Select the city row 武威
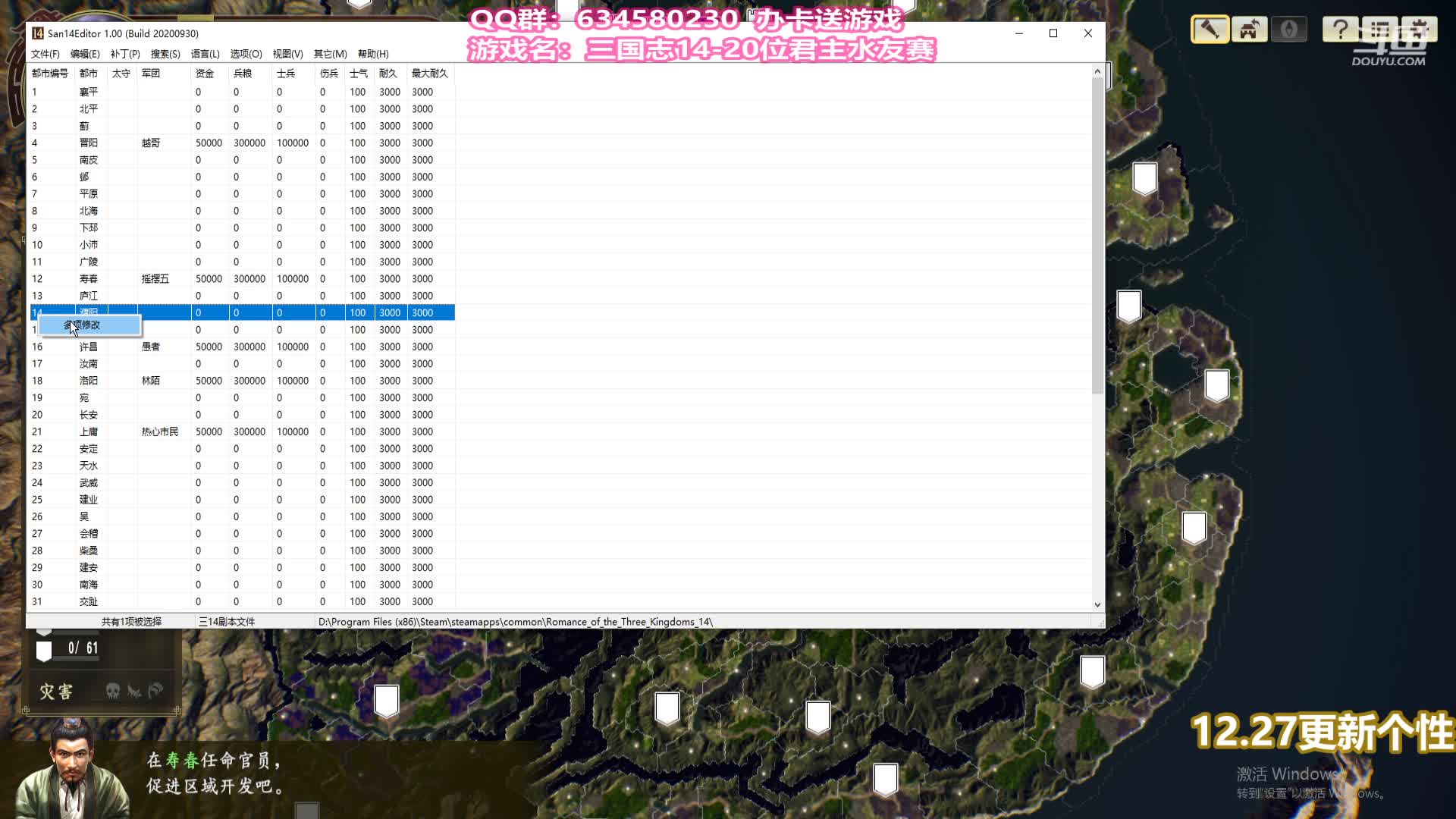 243,482
